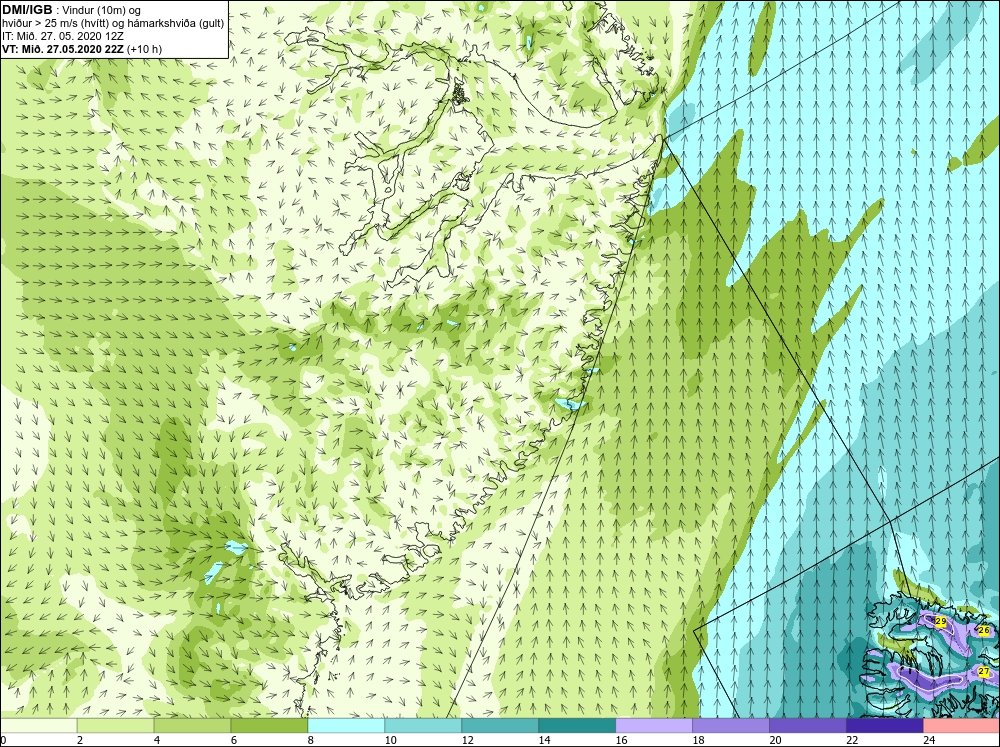1000x747 pixels.
Task: Click scale number 10 on the color bar
Action: [x=390, y=741]
